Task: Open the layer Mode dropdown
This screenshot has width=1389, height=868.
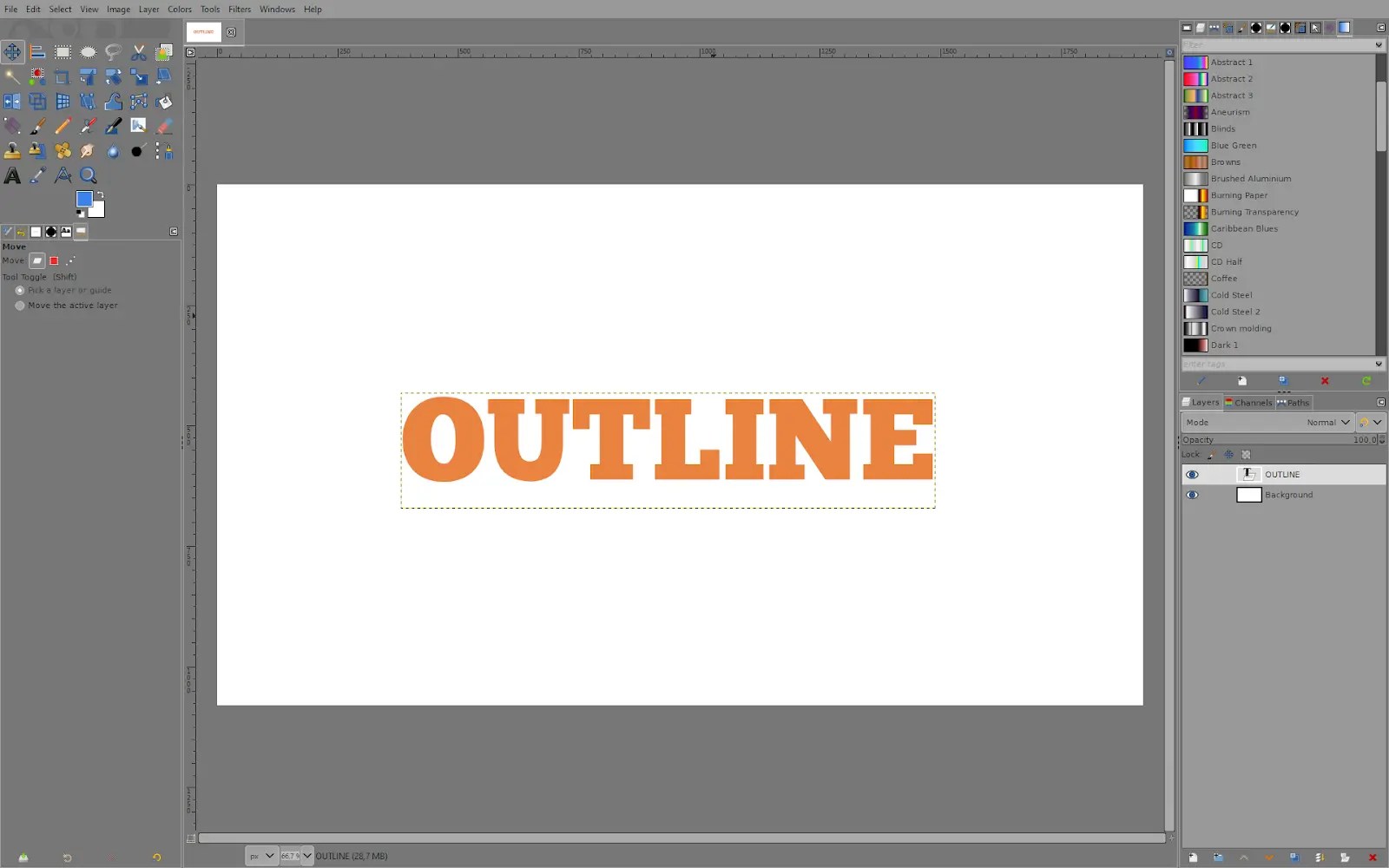Action: coord(1327,422)
